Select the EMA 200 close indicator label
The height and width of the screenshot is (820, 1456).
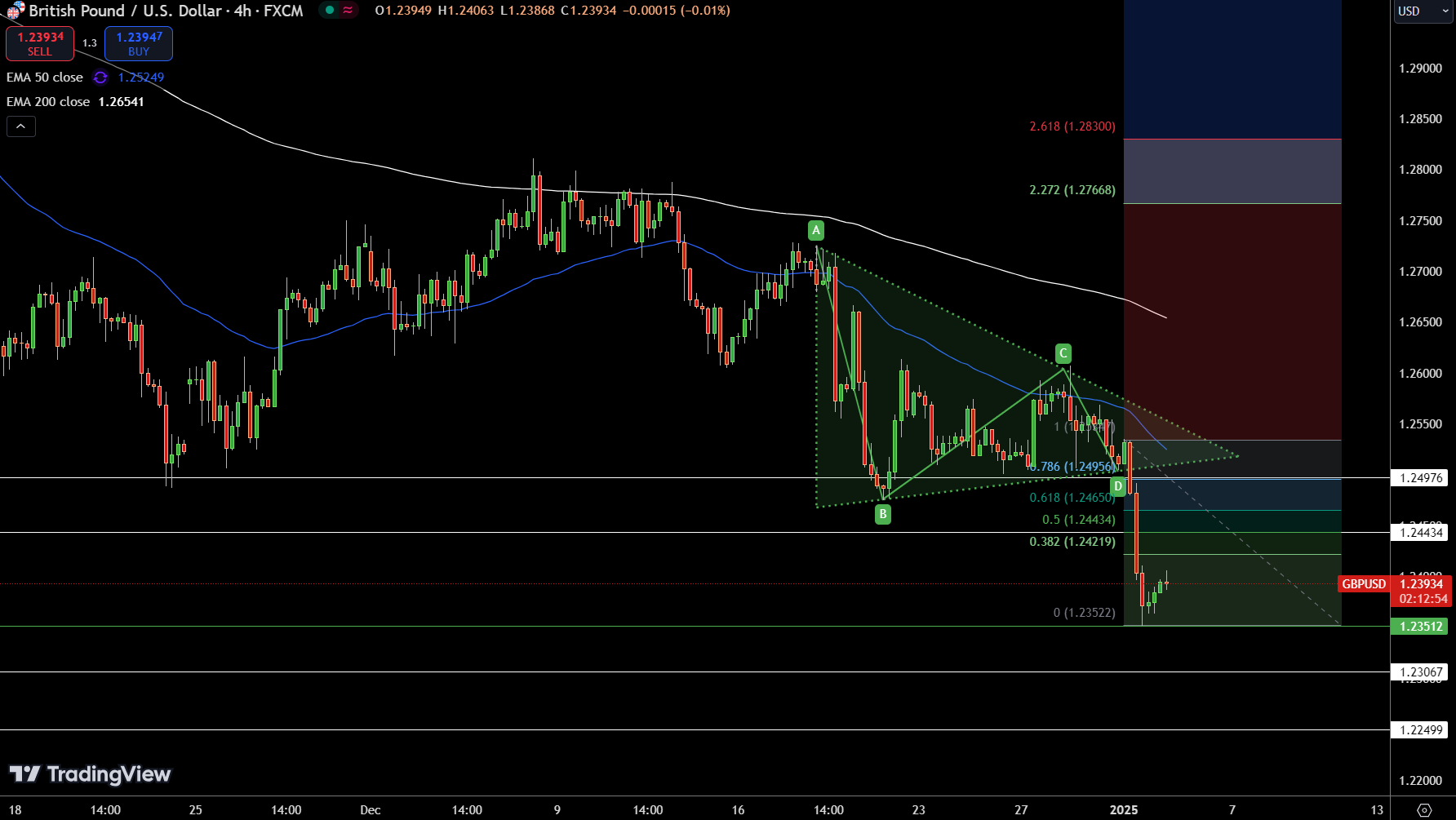pos(48,102)
